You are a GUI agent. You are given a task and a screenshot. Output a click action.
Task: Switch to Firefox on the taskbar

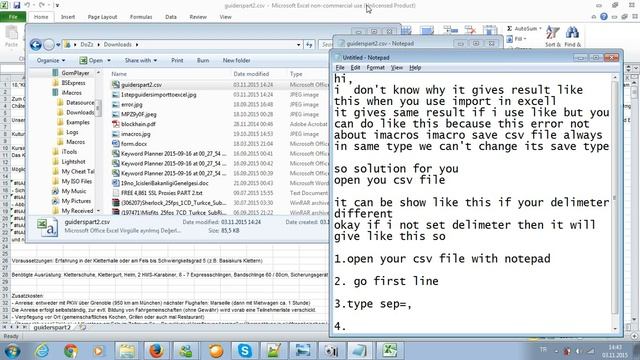156,351
